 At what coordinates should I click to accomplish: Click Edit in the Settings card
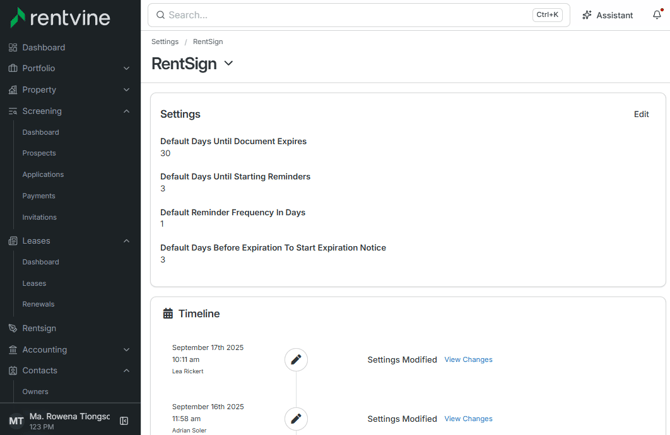[x=641, y=114]
